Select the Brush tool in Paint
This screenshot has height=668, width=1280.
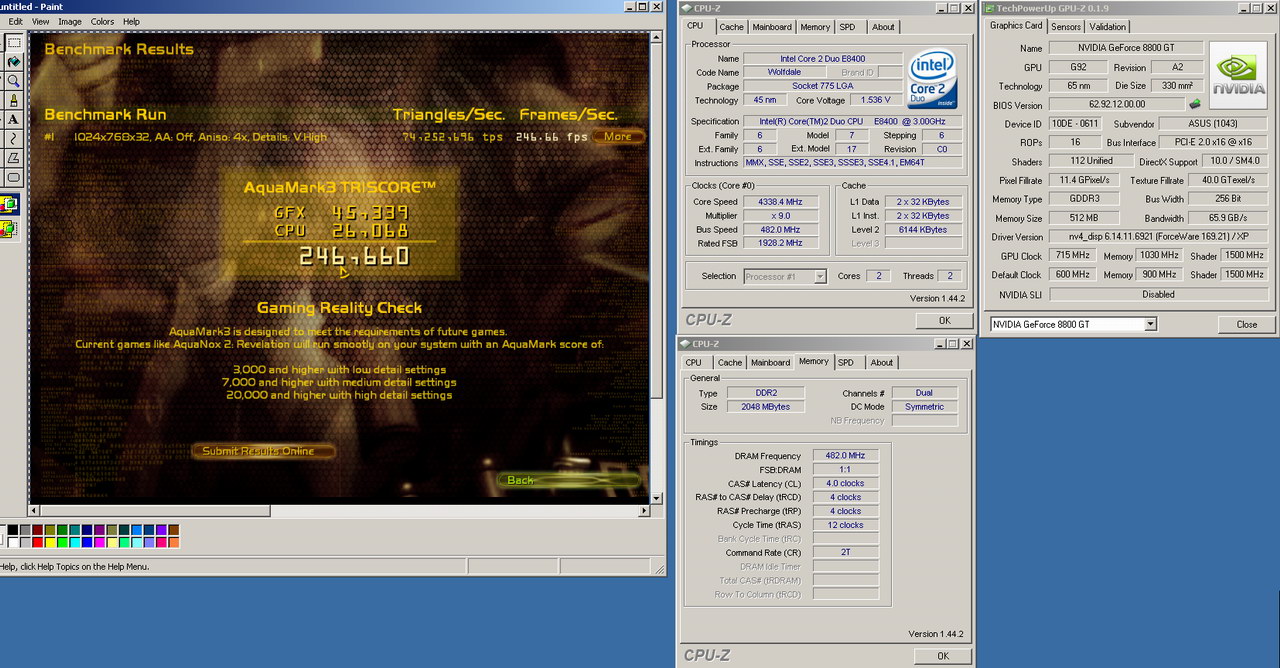14,100
